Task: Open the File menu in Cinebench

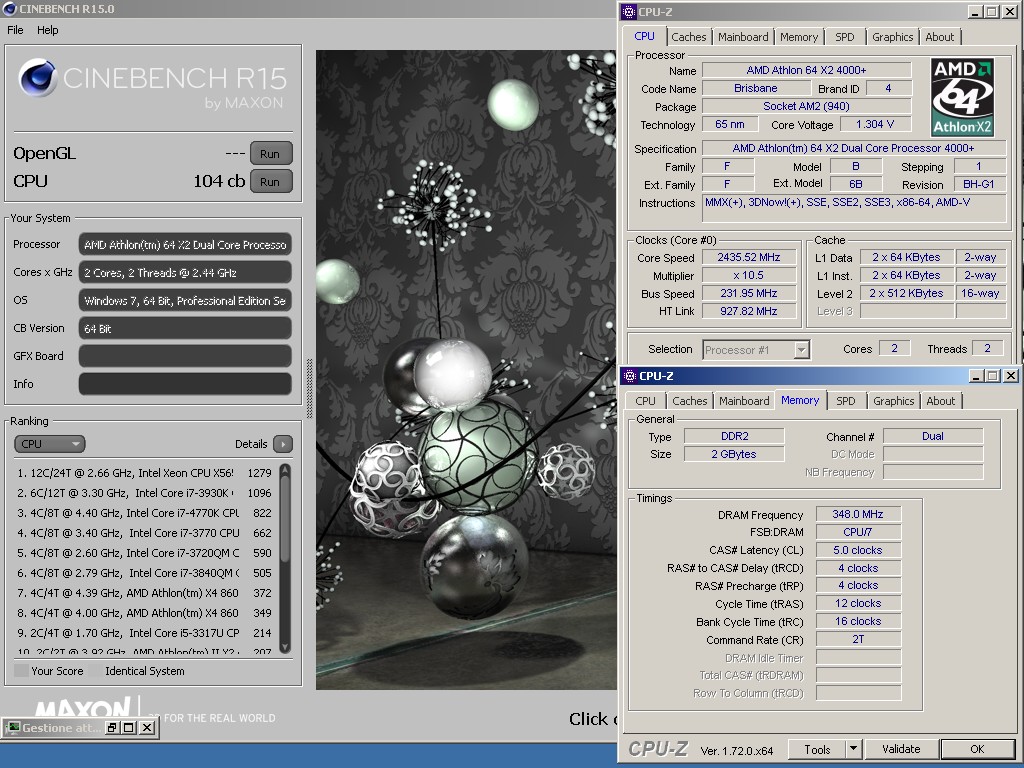Action: pyautogui.click(x=15, y=30)
